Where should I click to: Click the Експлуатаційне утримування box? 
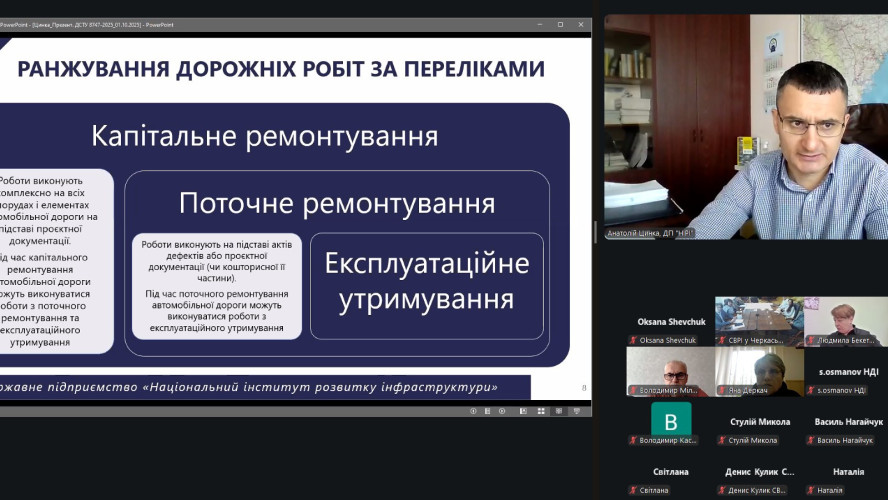pos(427,285)
